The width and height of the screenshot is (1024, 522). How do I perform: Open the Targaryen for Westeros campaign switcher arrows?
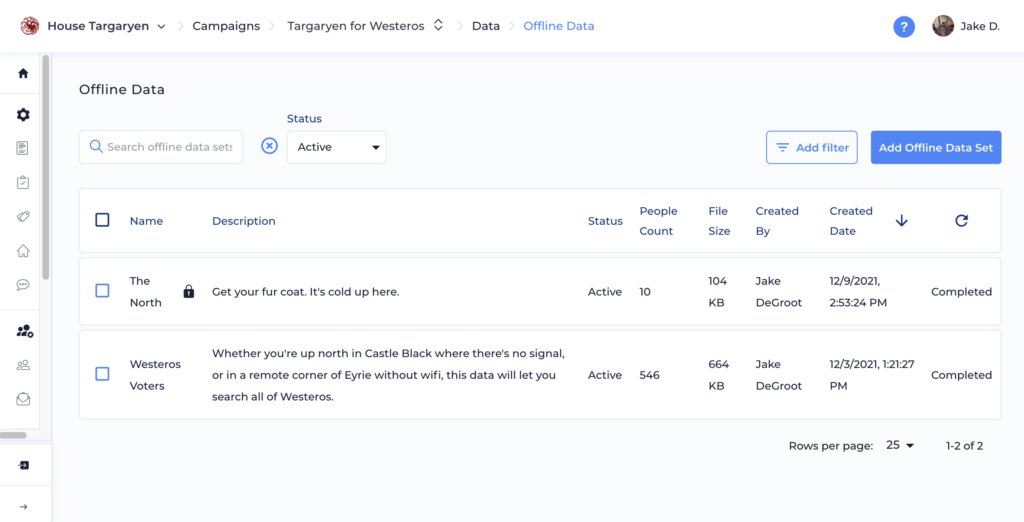[x=438, y=25]
